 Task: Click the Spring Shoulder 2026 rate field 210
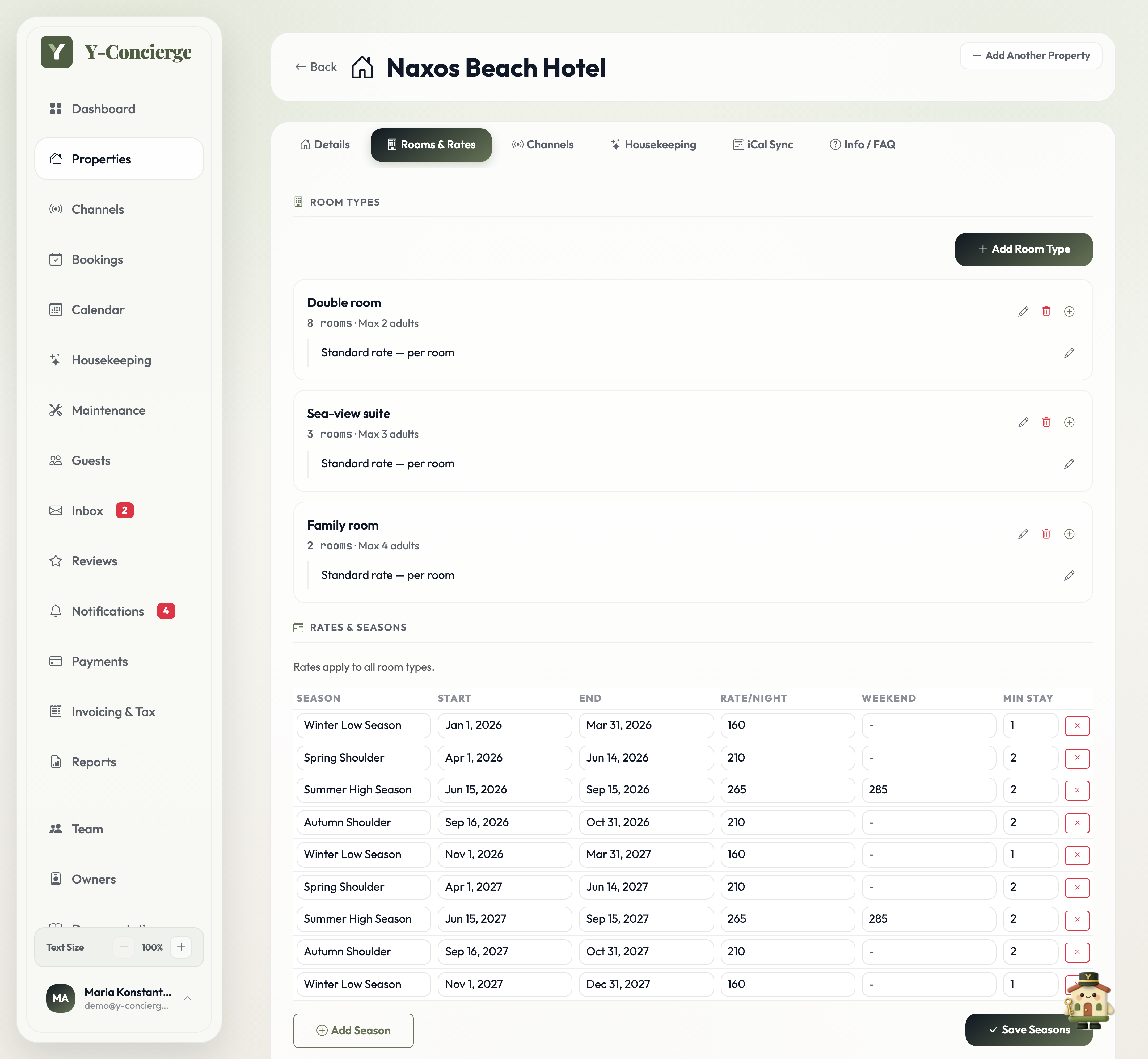(x=787, y=758)
